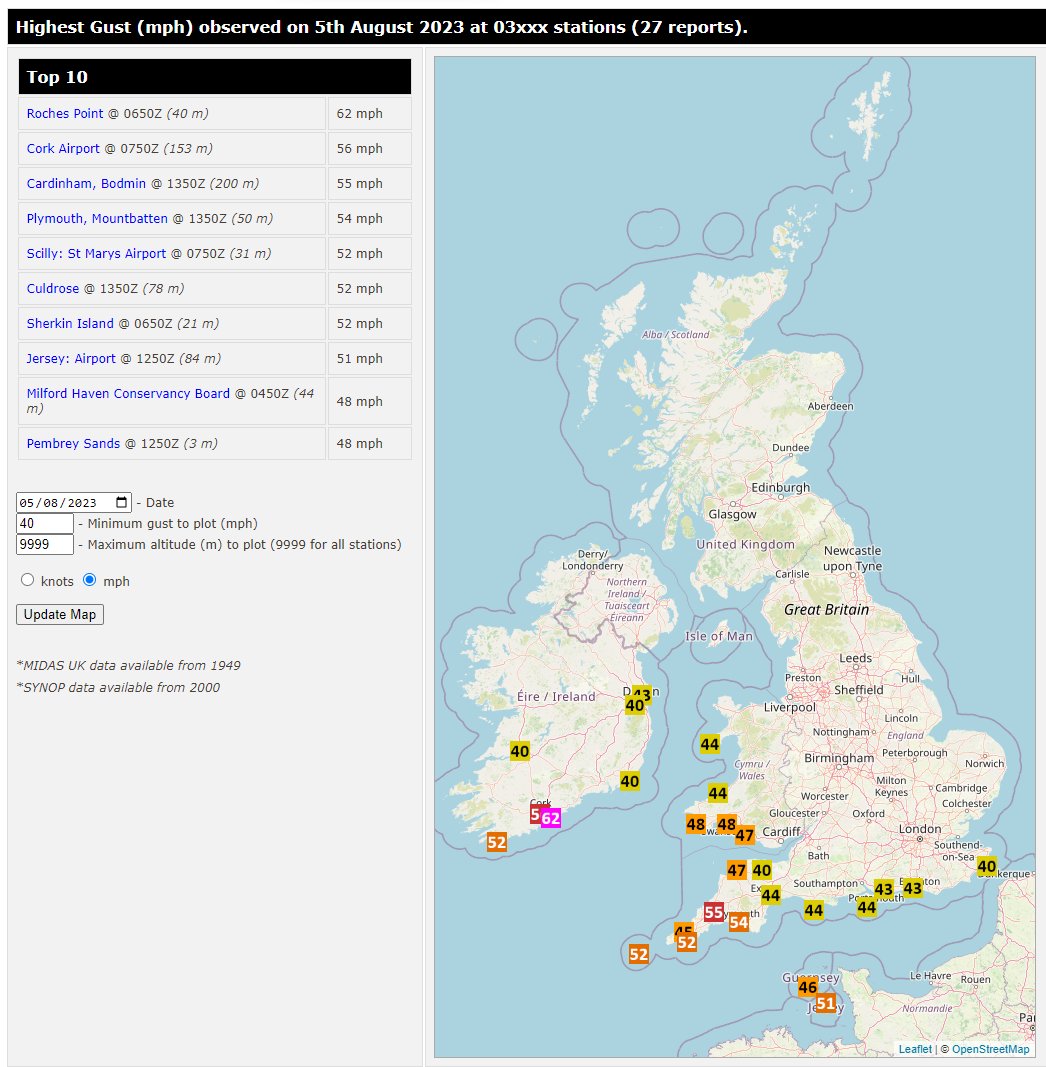Open the Cork Airport station link
This screenshot has width=1046, height=1067.
[63, 148]
